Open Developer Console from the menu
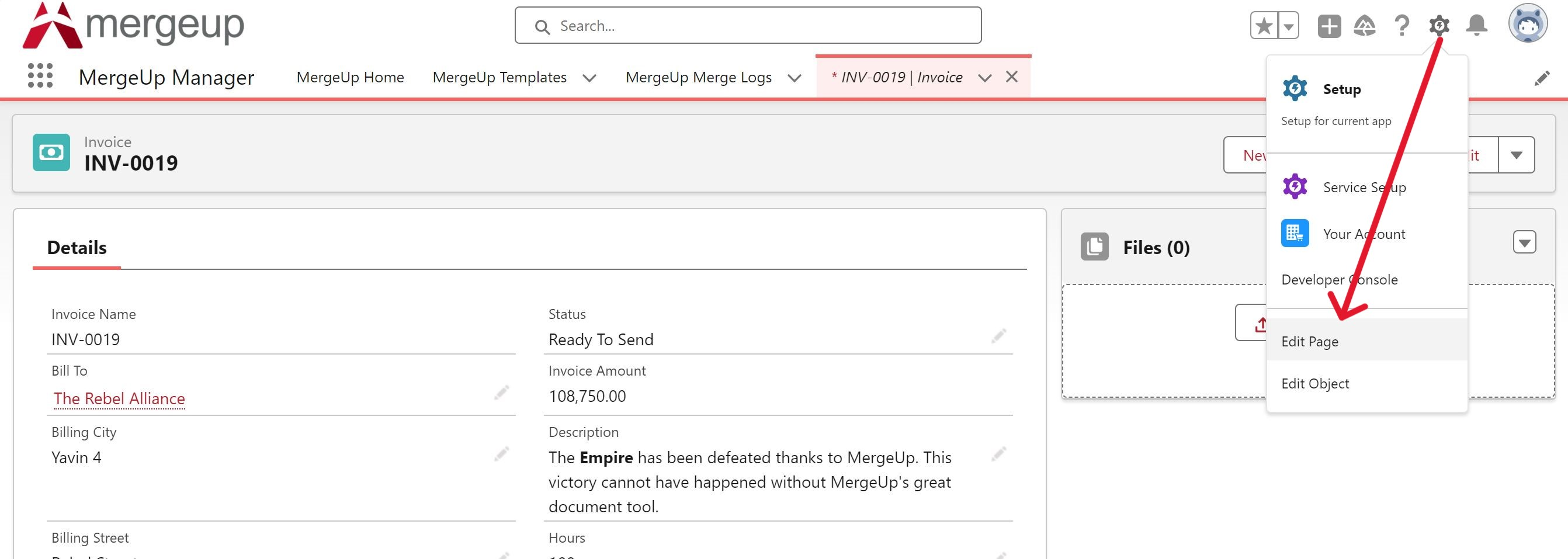Viewport: 1568px width, 559px height. coord(1339,280)
